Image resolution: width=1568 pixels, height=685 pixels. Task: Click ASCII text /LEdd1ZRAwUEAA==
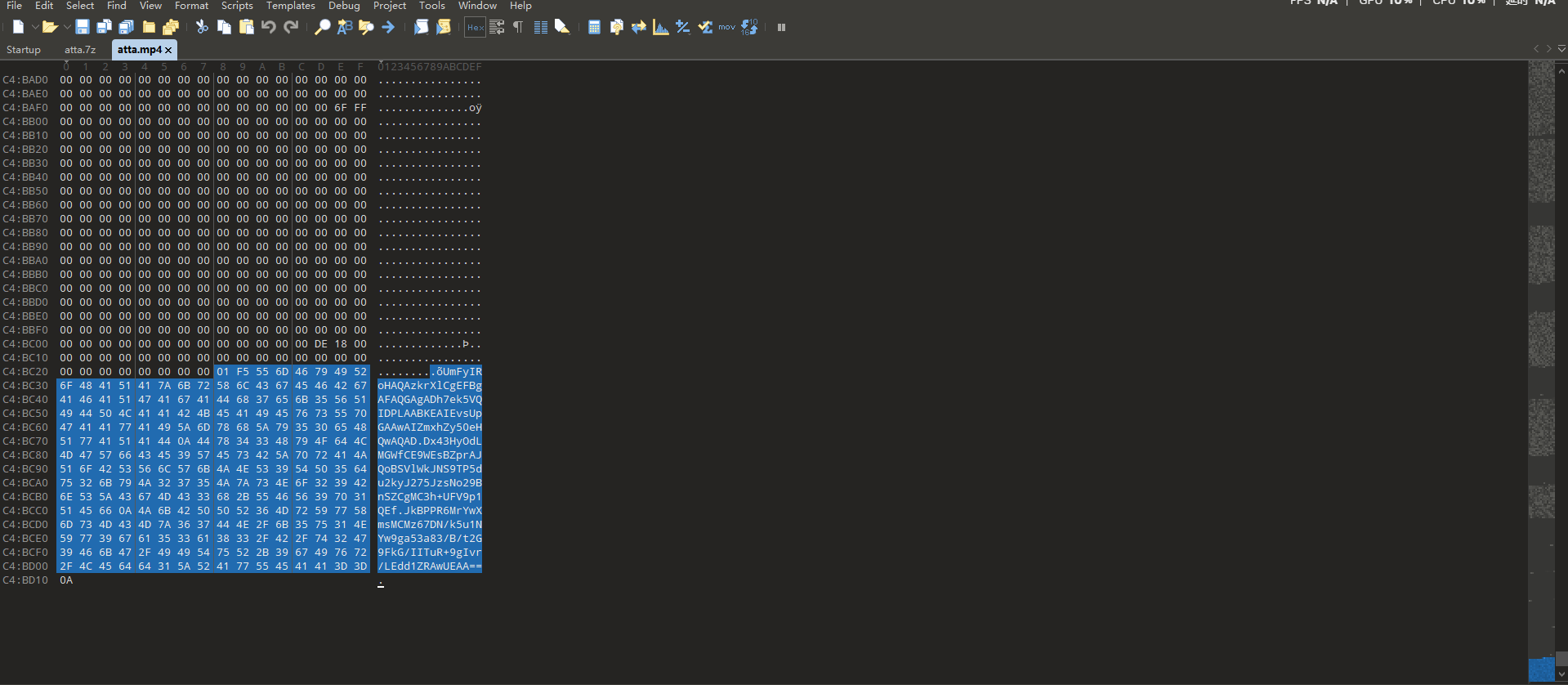click(x=430, y=566)
